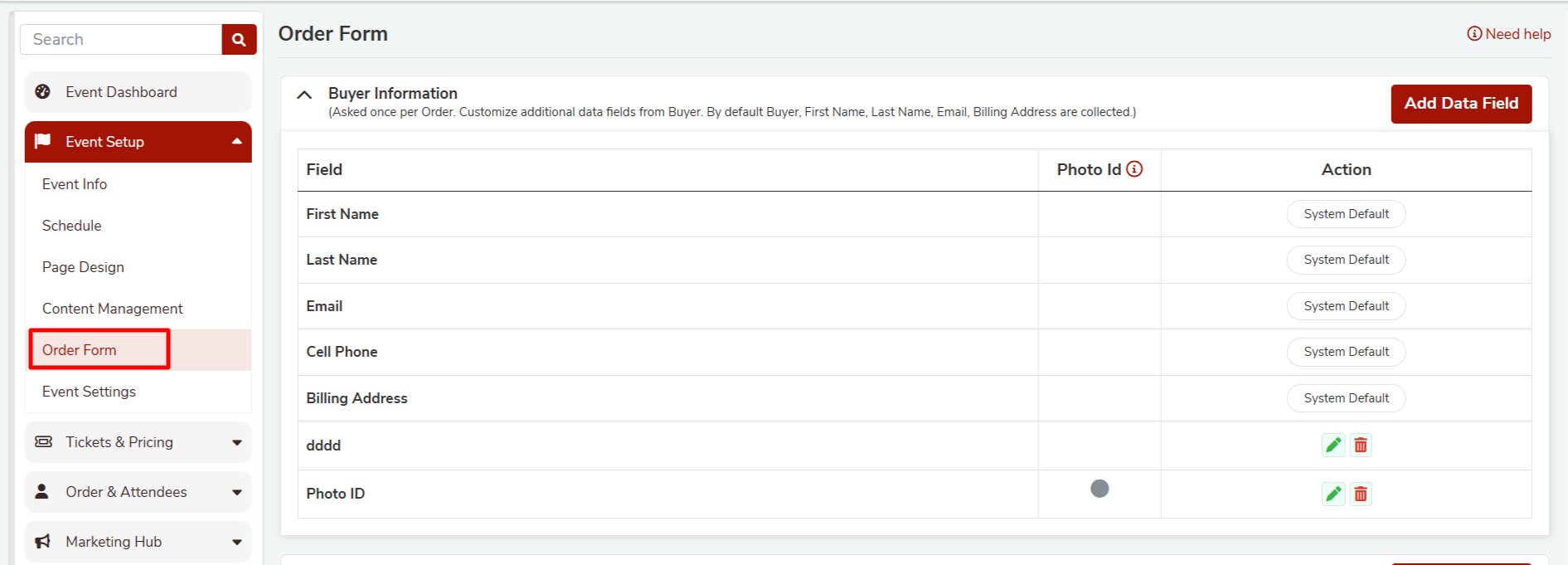Screen dimensions: 1568x565
Task: Click the Marketing Hub label
Action: [114, 542]
